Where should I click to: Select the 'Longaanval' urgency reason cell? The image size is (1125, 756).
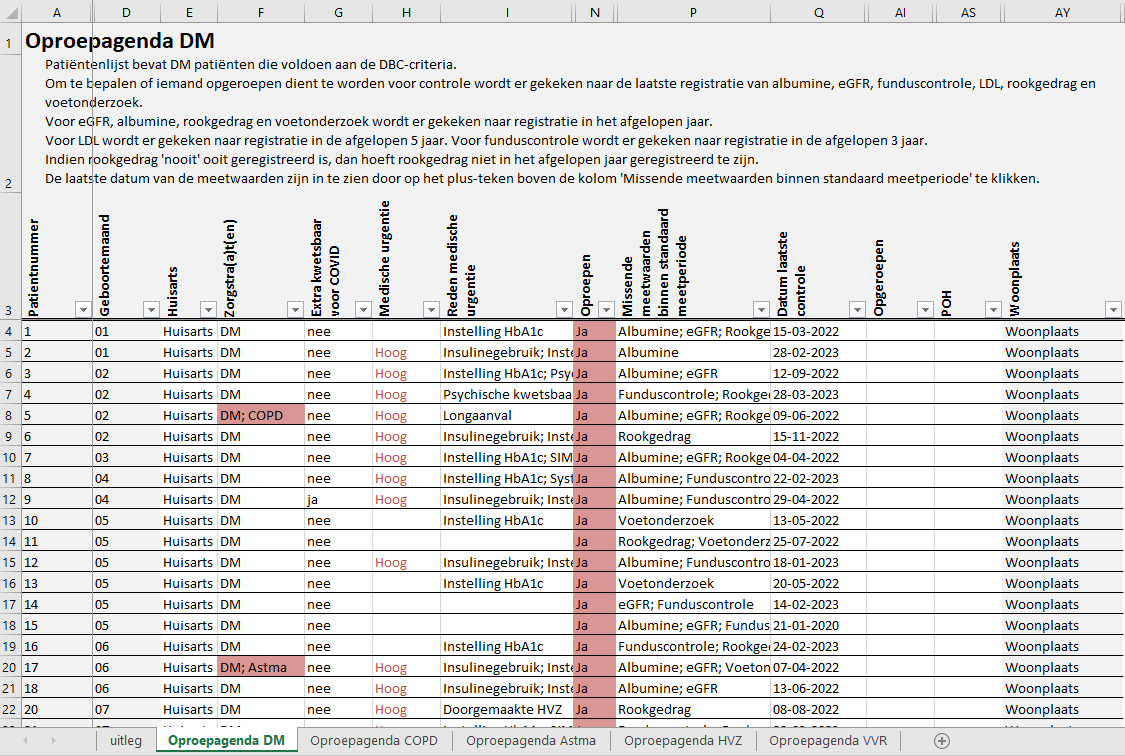pos(507,415)
